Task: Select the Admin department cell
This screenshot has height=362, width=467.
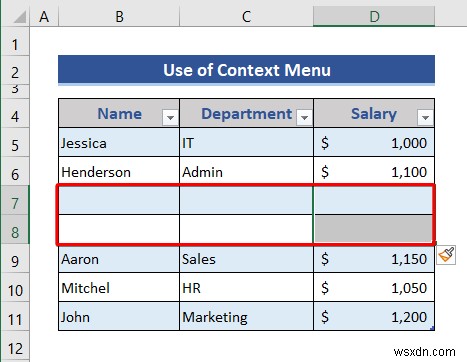Action: [x=246, y=171]
